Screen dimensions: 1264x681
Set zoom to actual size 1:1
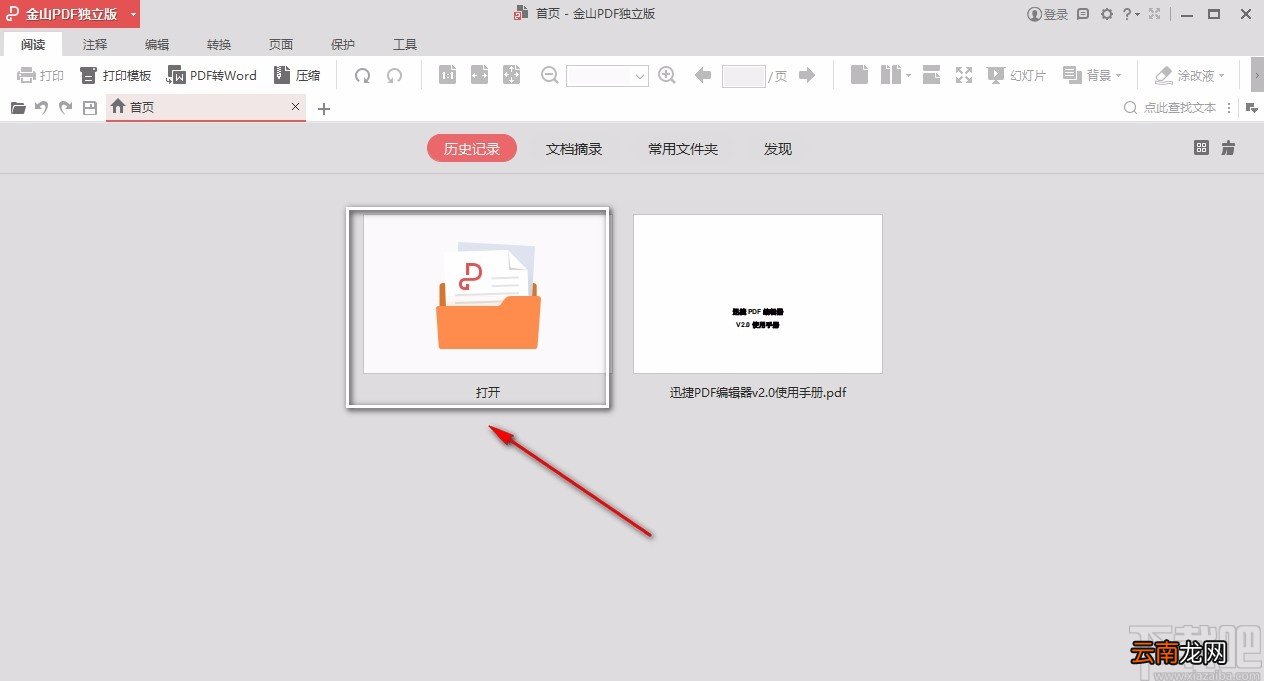click(448, 75)
